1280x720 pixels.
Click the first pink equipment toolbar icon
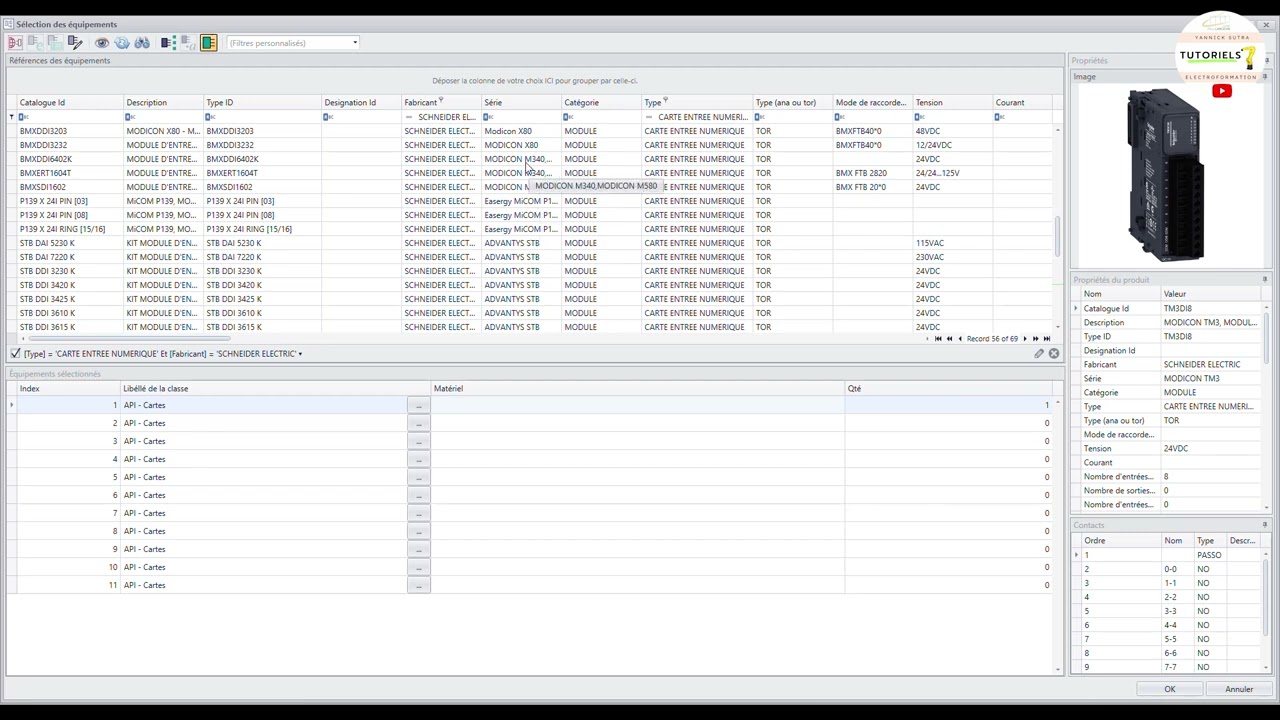click(15, 43)
